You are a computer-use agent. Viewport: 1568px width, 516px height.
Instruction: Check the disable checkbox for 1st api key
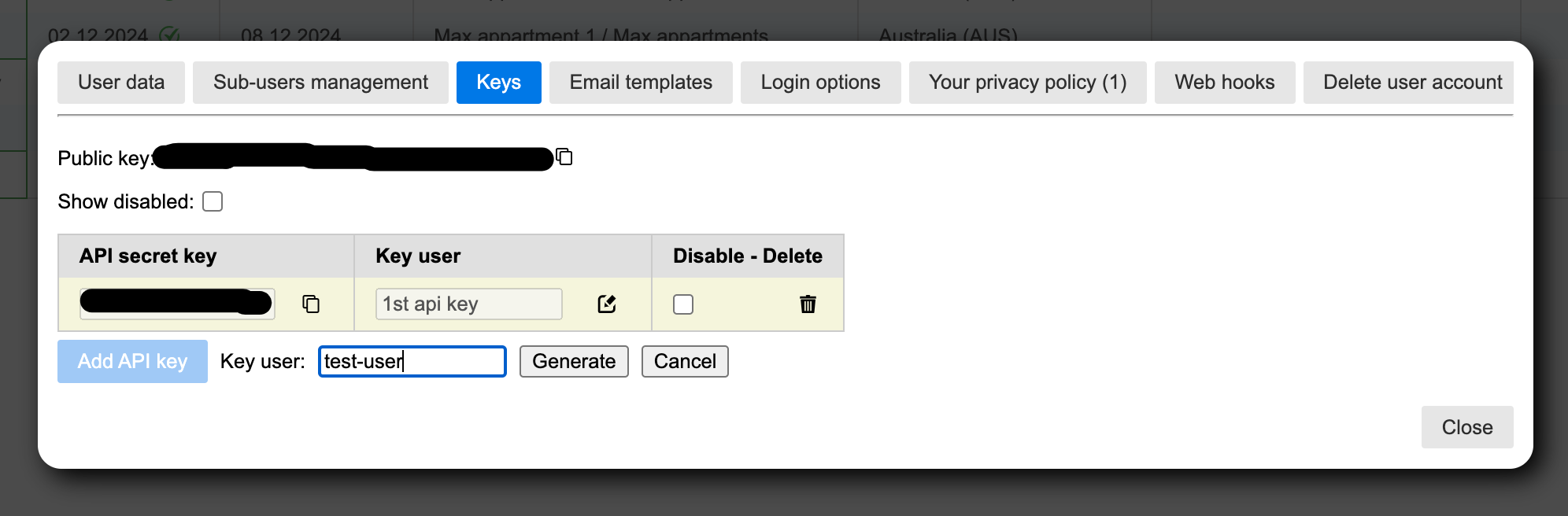(x=683, y=304)
